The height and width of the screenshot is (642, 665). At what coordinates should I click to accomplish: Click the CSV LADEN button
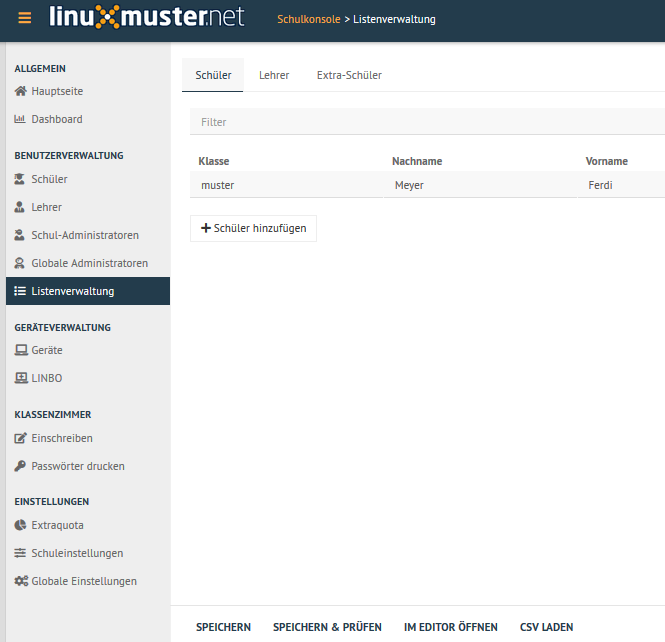click(546, 627)
